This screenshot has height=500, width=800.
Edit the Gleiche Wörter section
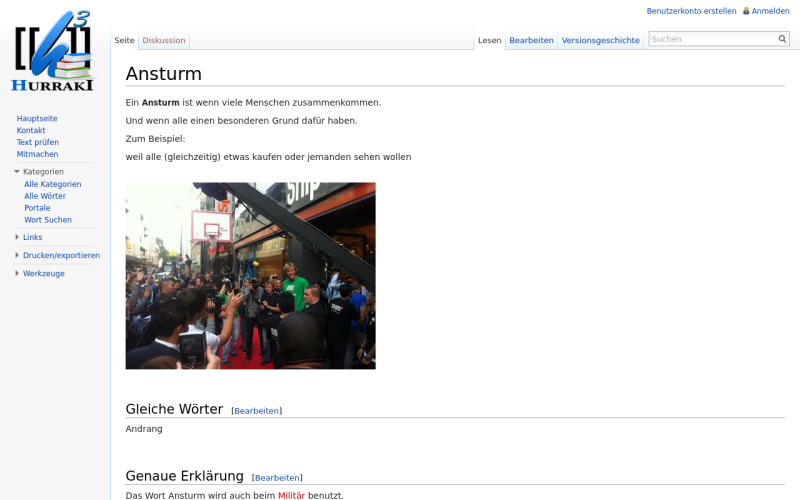coord(257,411)
